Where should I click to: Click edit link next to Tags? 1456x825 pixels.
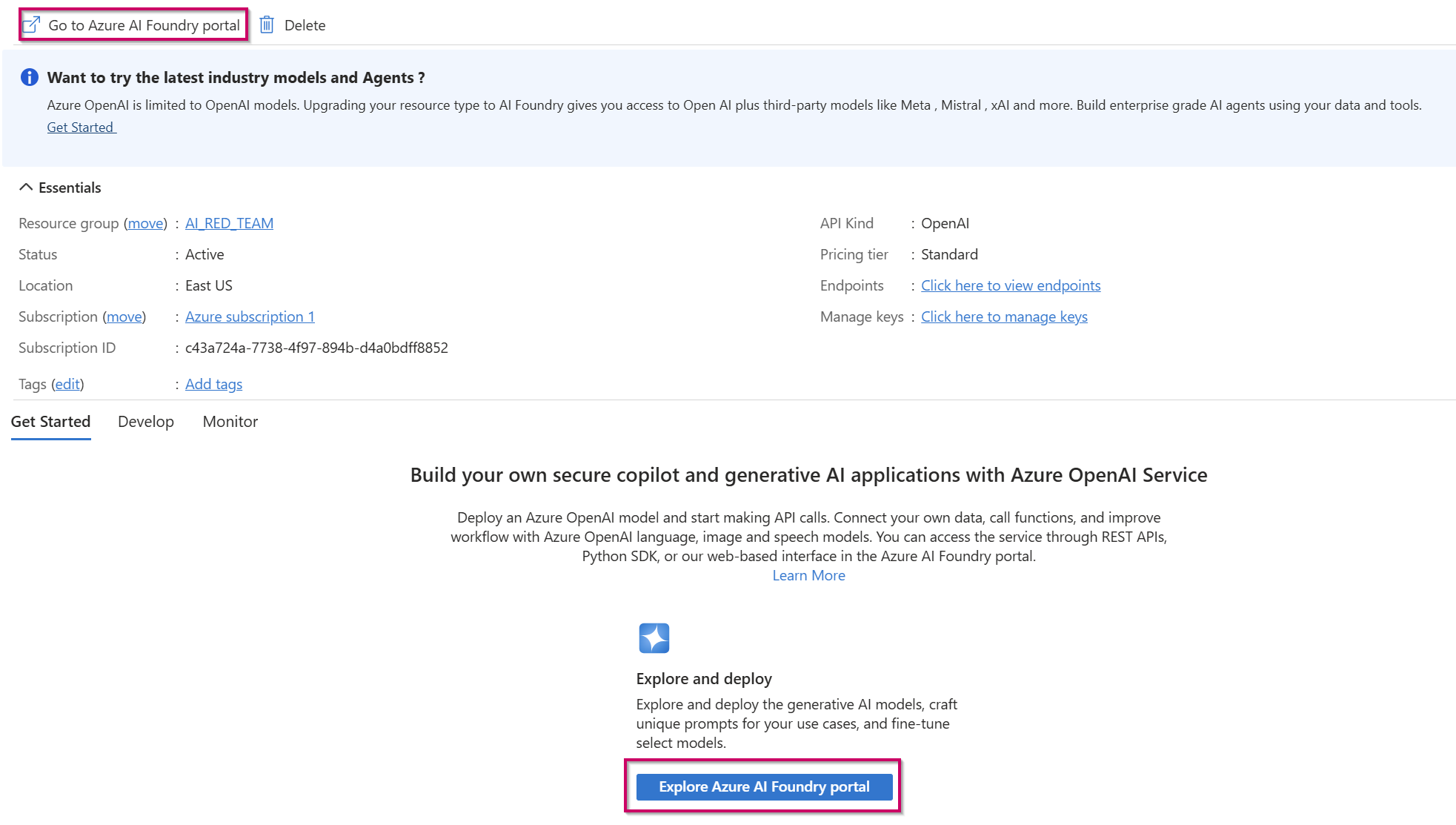(67, 384)
